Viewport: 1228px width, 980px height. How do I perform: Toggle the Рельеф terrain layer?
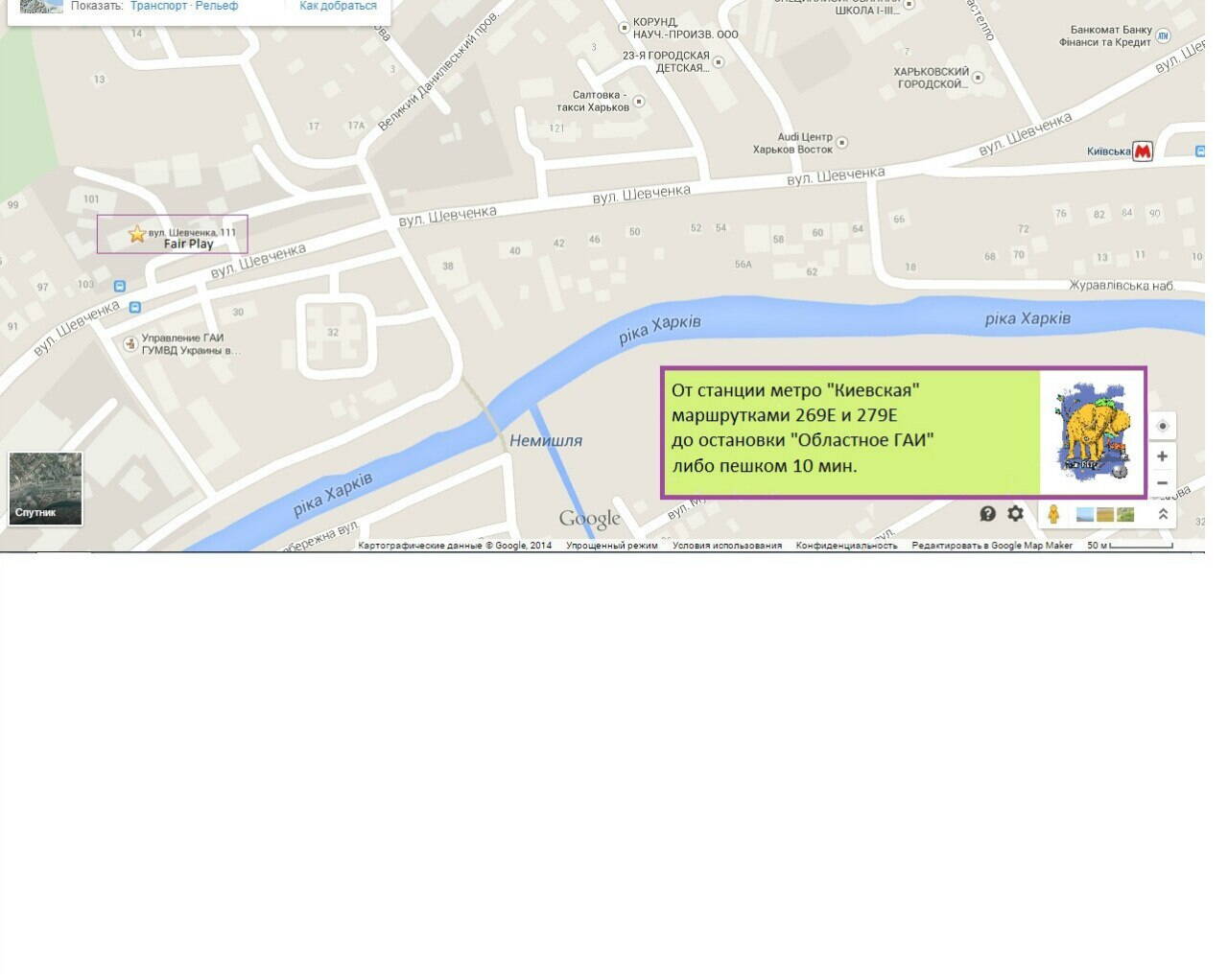pos(217,6)
